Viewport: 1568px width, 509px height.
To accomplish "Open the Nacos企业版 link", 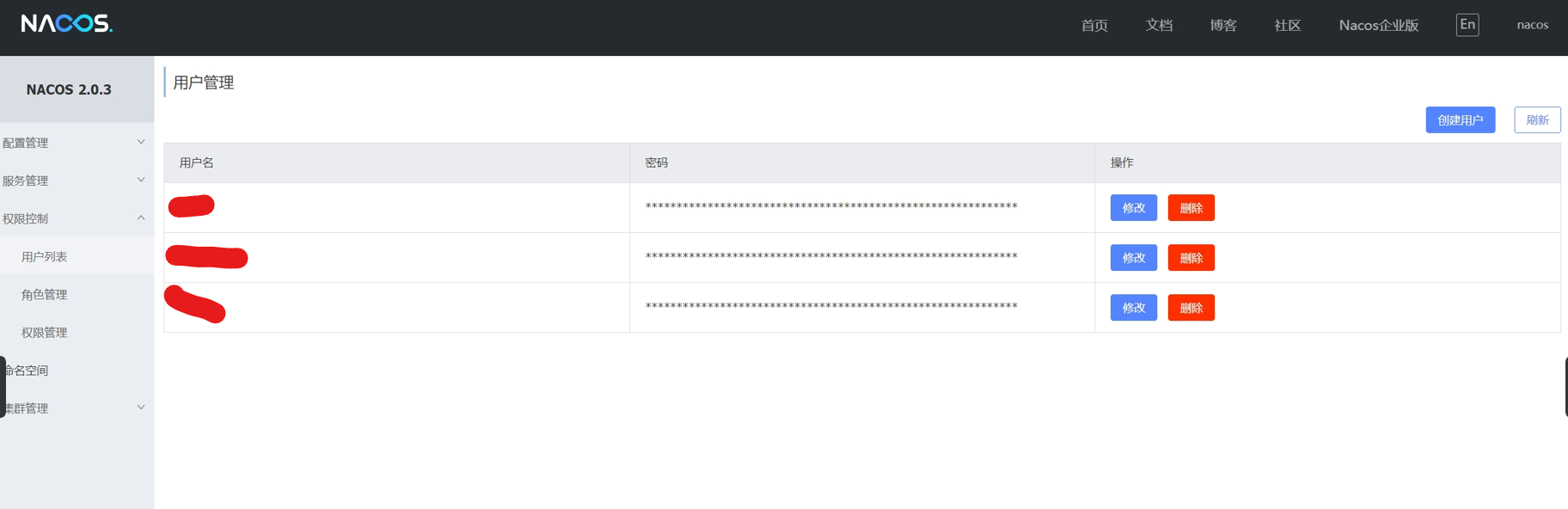I will coord(1379,26).
